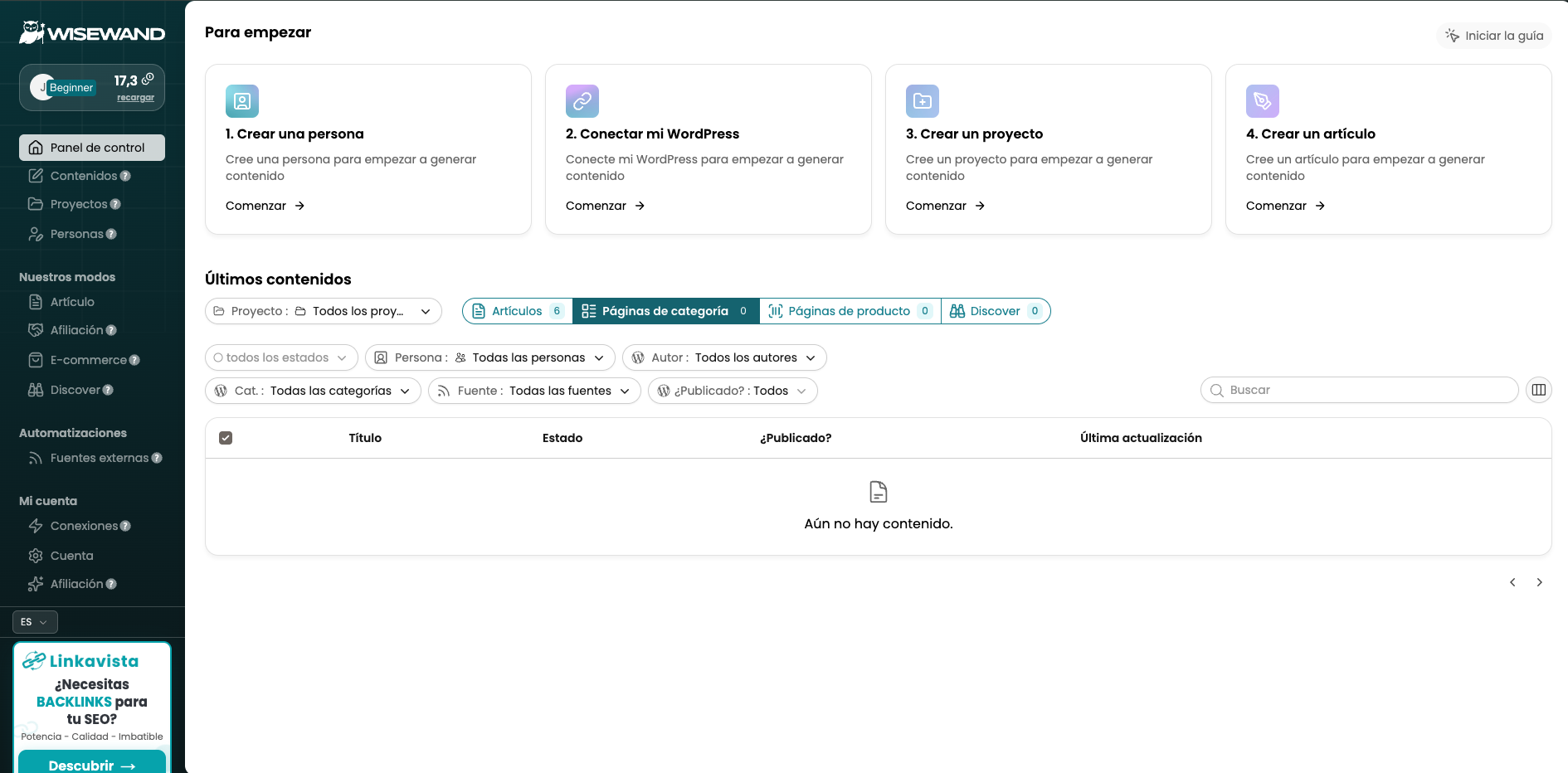Select the Páginas de categoría tab

pyautogui.click(x=666, y=311)
